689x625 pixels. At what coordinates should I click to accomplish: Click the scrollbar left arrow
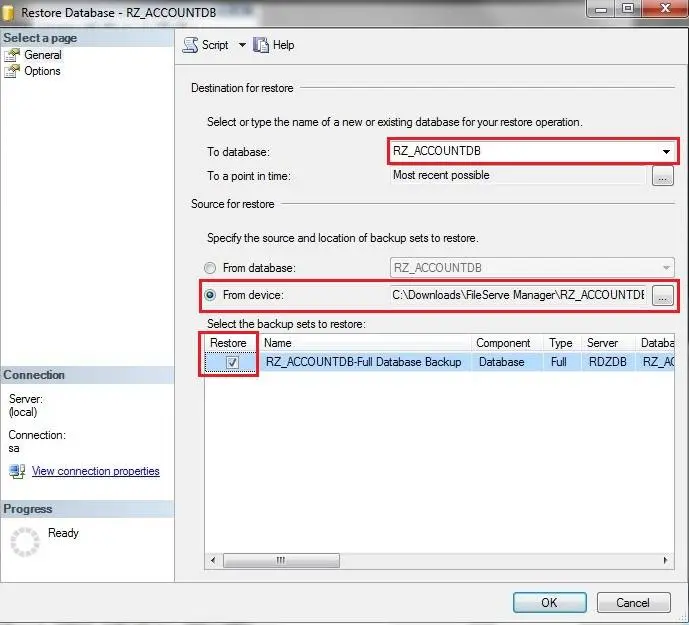pos(213,560)
